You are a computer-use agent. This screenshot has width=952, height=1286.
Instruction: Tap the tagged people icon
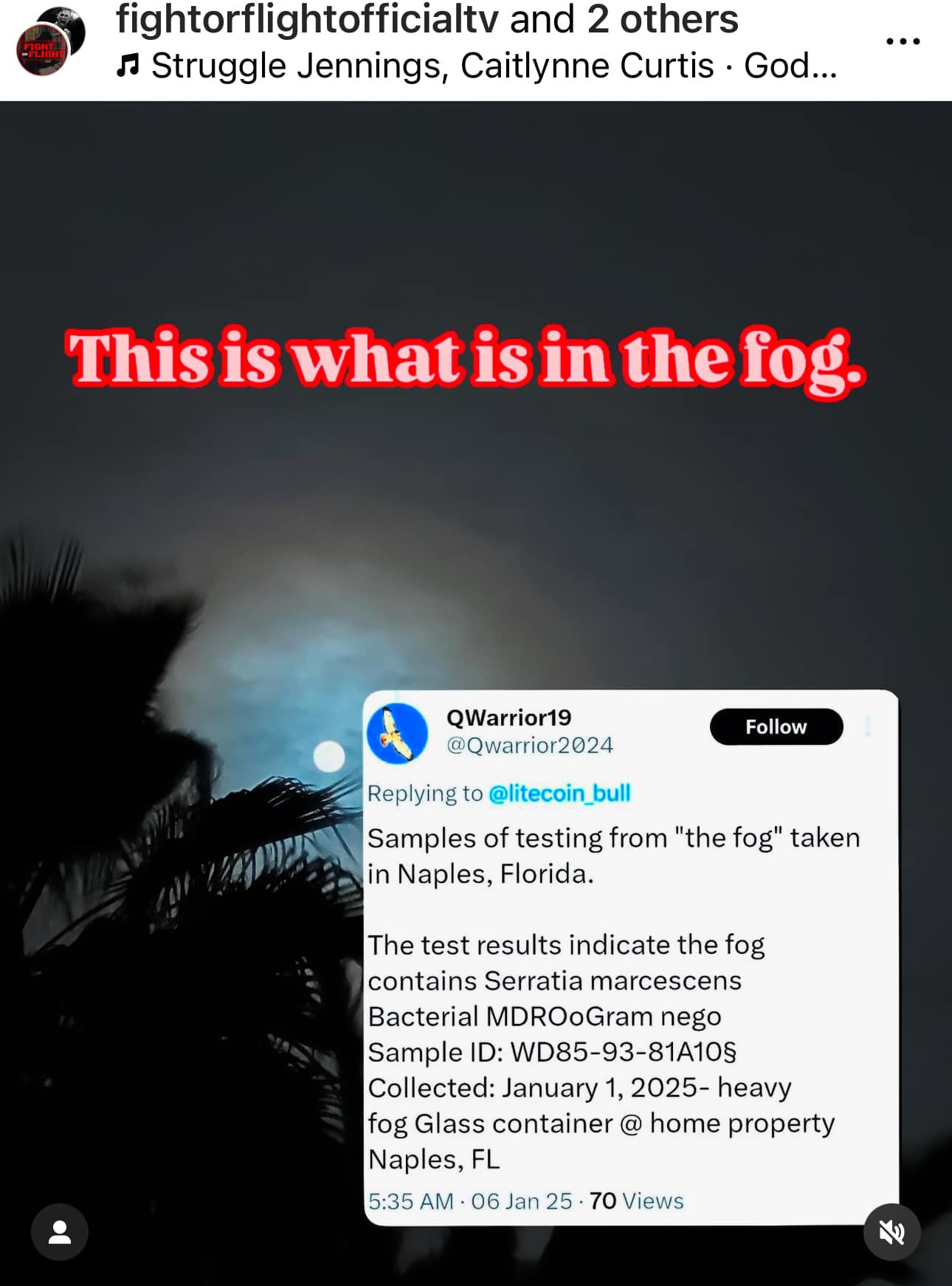click(60, 1232)
